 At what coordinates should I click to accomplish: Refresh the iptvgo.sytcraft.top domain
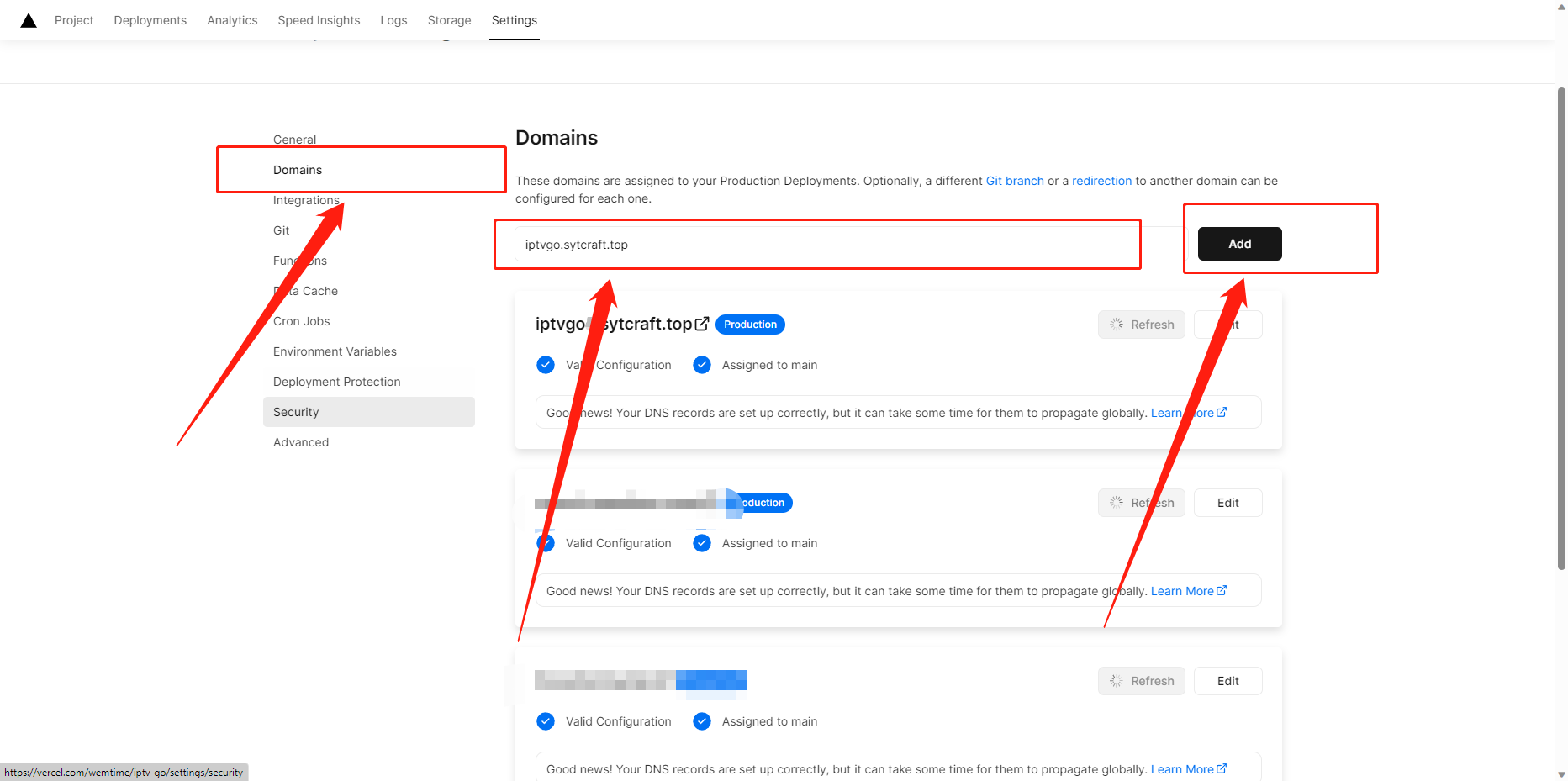[1141, 325]
